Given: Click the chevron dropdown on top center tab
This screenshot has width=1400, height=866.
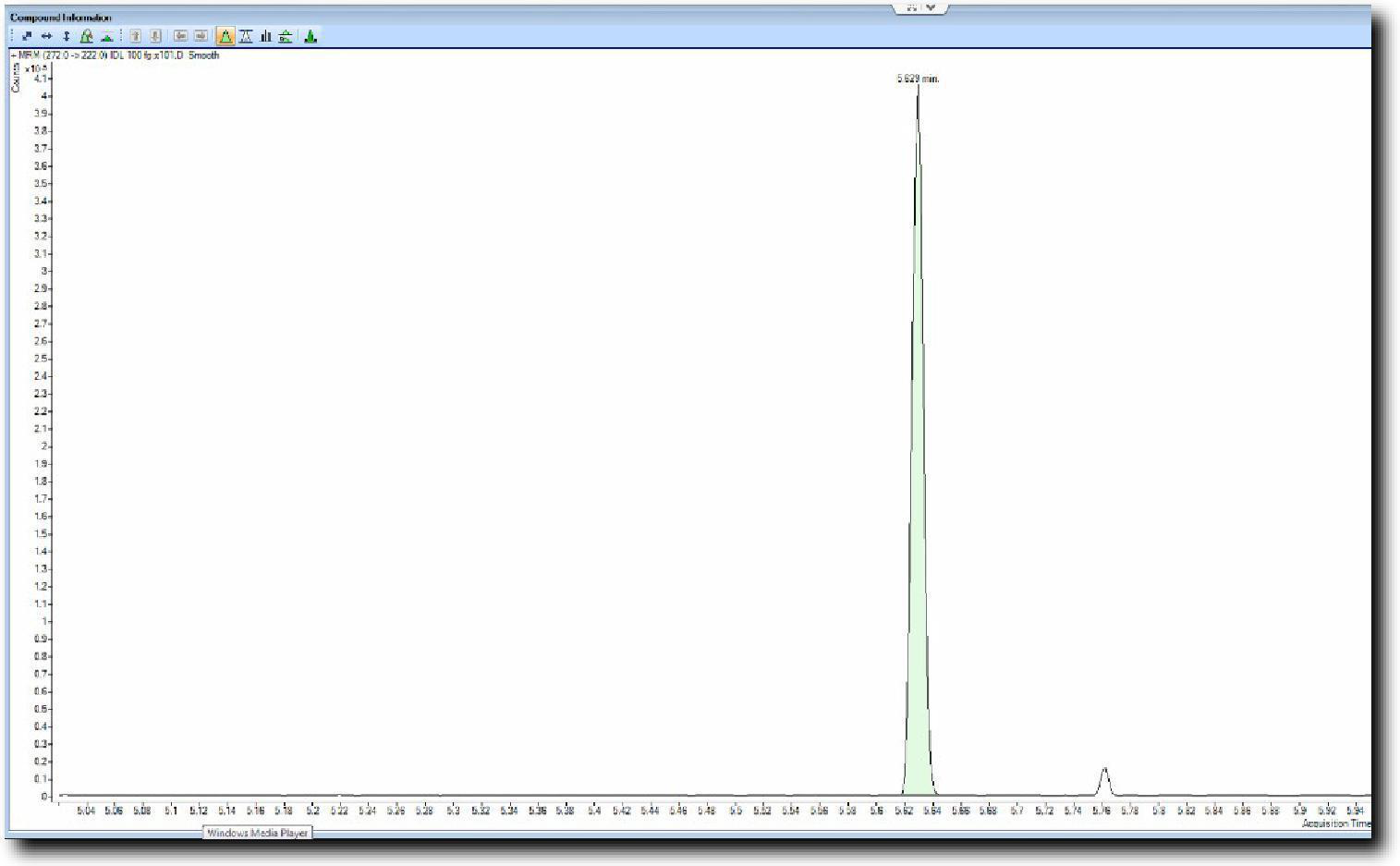Looking at the screenshot, I should tap(931, 6).
